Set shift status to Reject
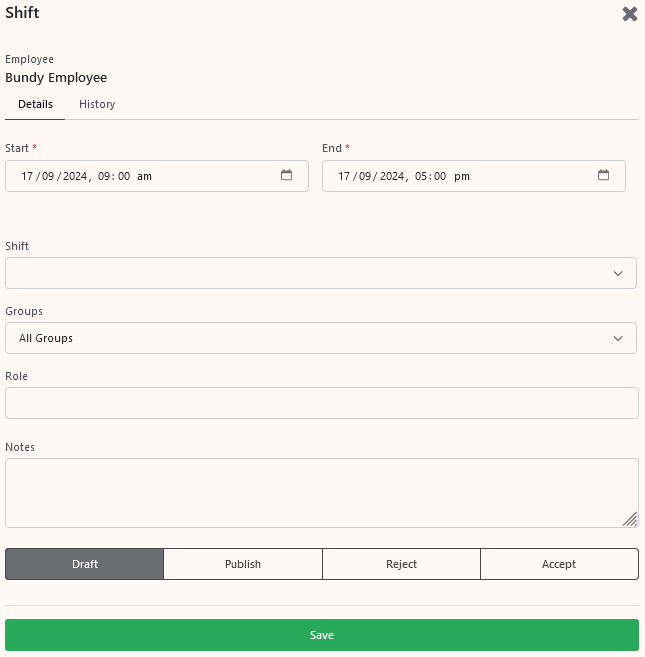Screen dimensions: 645x657 pyautogui.click(x=401, y=564)
